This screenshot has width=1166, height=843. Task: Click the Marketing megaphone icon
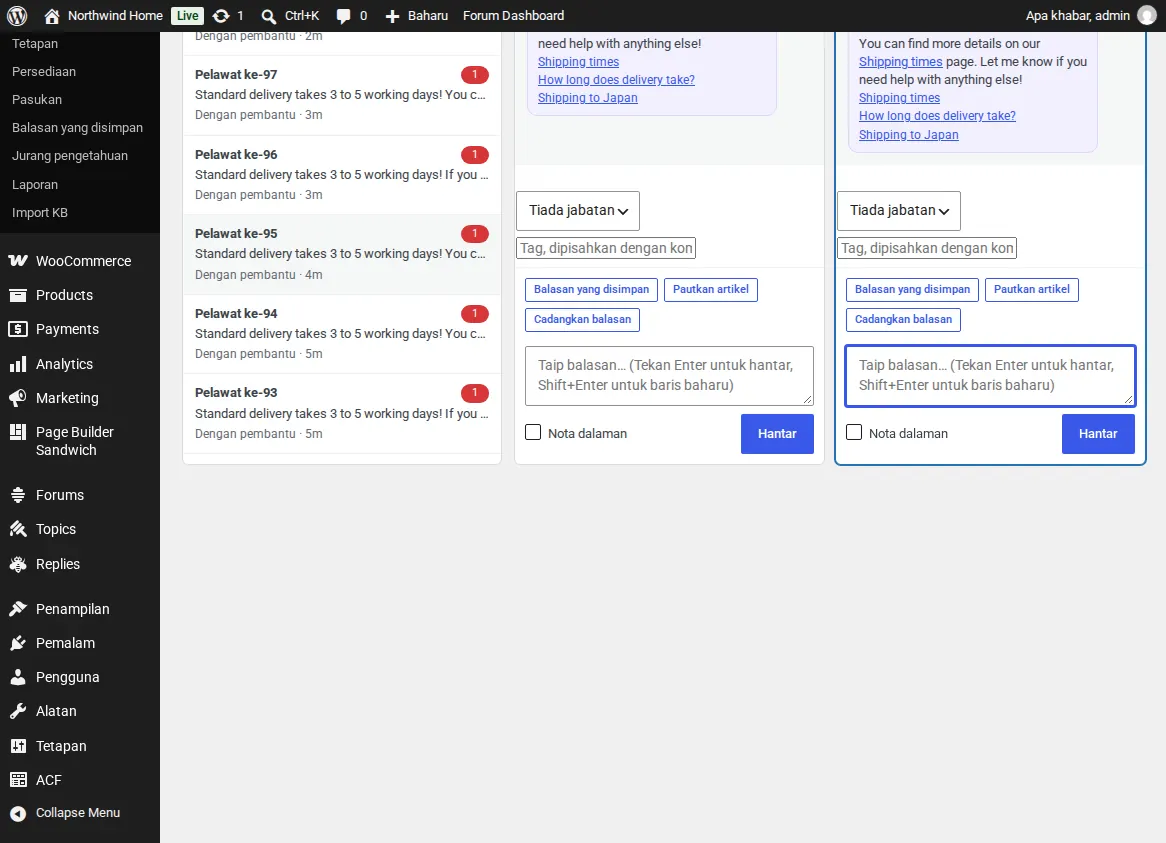[18, 398]
